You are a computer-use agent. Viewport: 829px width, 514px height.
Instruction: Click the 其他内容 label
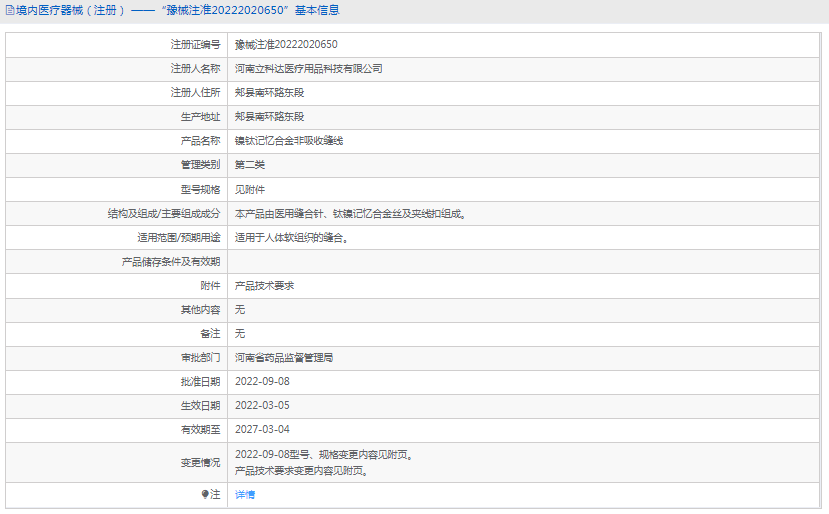pos(200,309)
